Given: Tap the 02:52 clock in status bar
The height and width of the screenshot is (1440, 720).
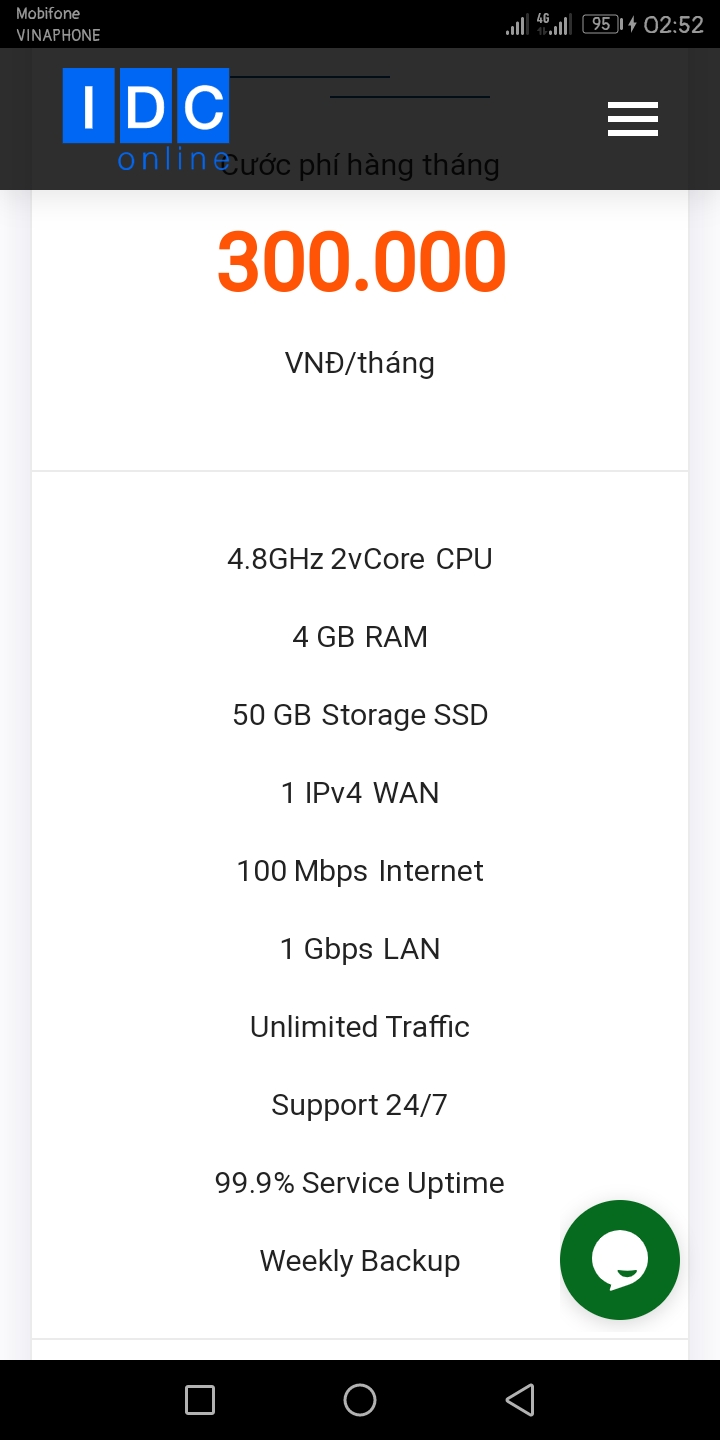Looking at the screenshot, I should [673, 25].
